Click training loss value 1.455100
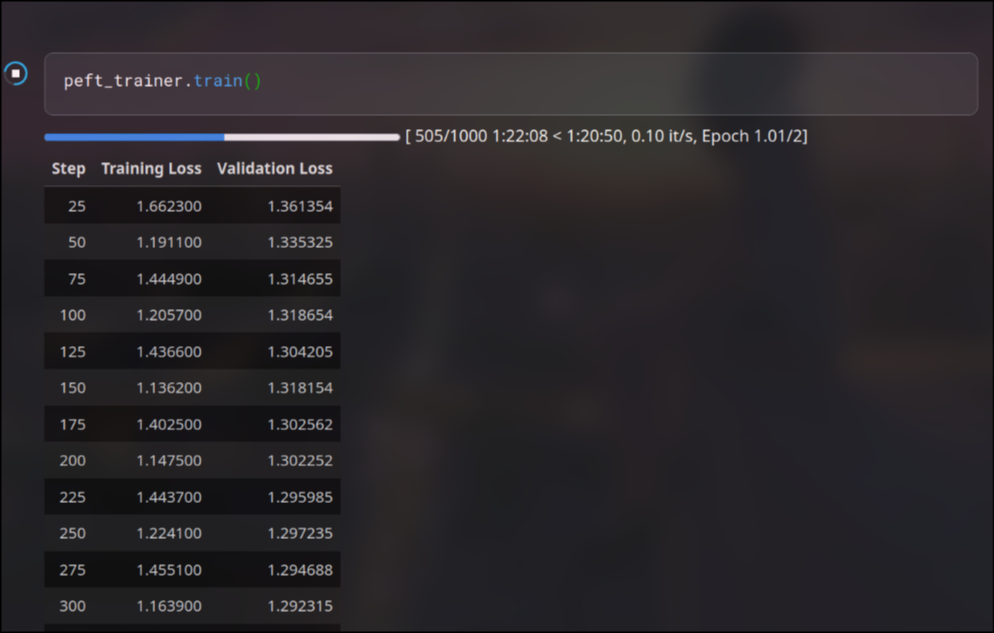 pos(169,570)
